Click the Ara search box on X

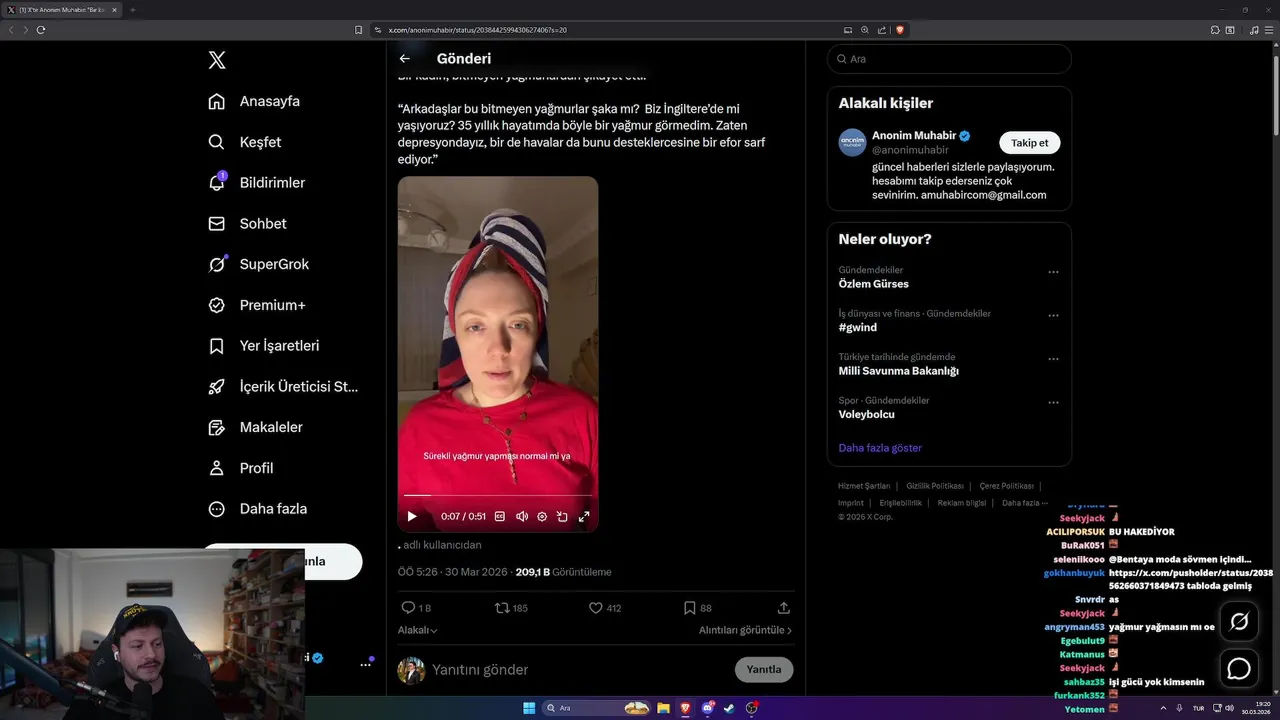click(x=949, y=59)
